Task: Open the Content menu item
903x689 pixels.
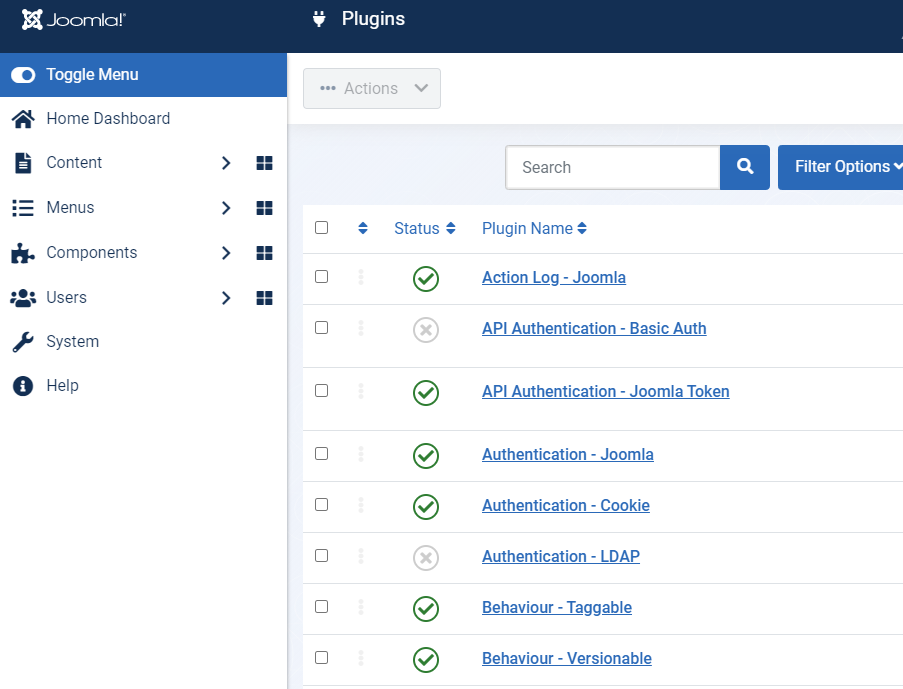Action: point(74,162)
